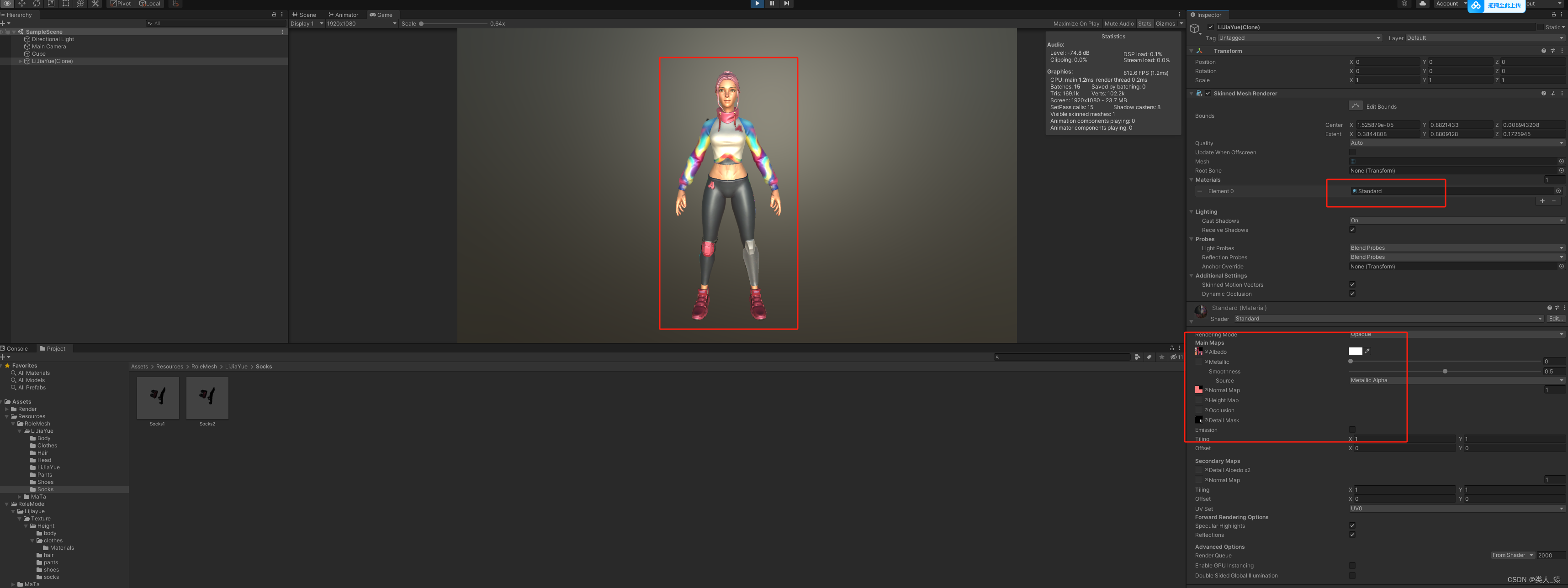Enable the Emission checkbox
This screenshot has width=1568, height=588.
coord(1352,430)
